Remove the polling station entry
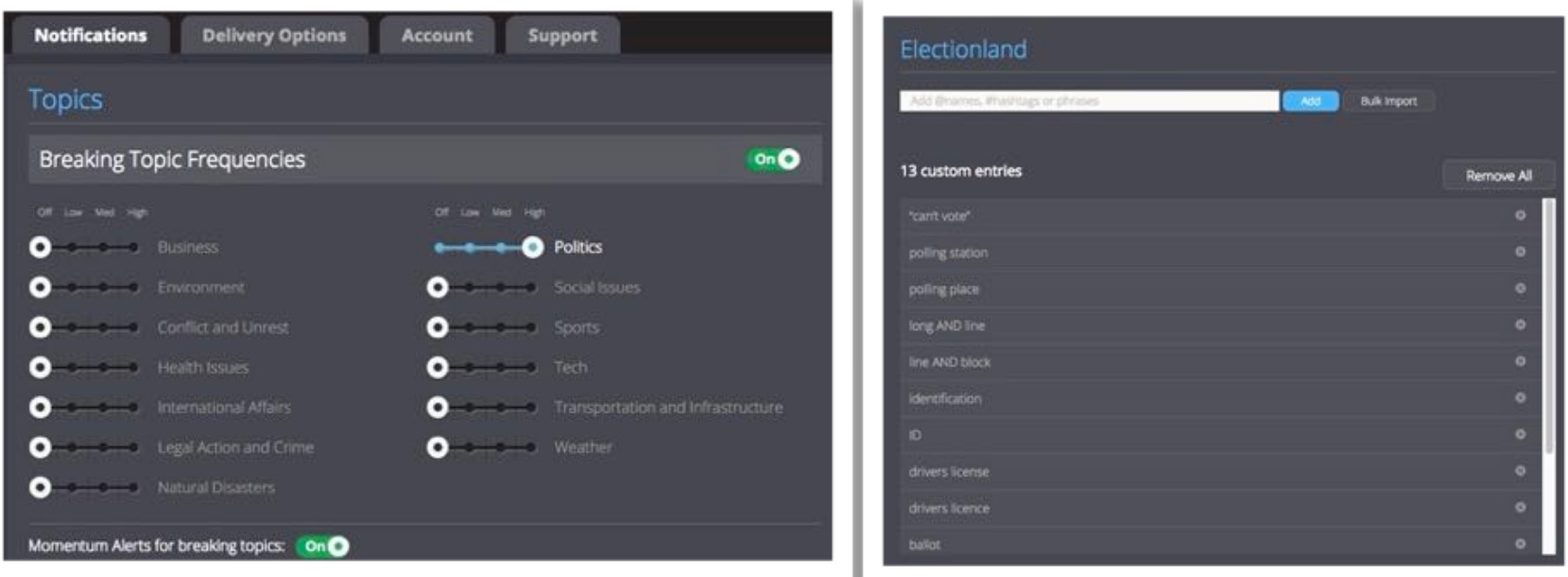Viewport: 1568px width, 577px height. point(1520,252)
